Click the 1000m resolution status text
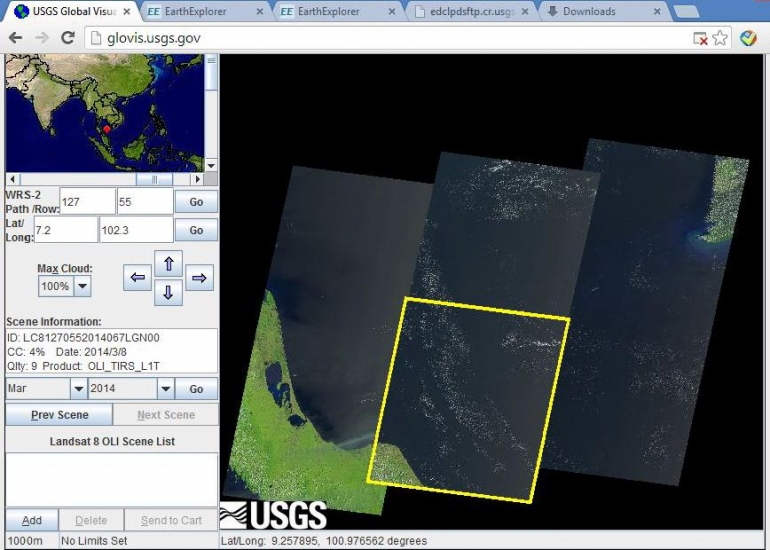 coord(26,541)
